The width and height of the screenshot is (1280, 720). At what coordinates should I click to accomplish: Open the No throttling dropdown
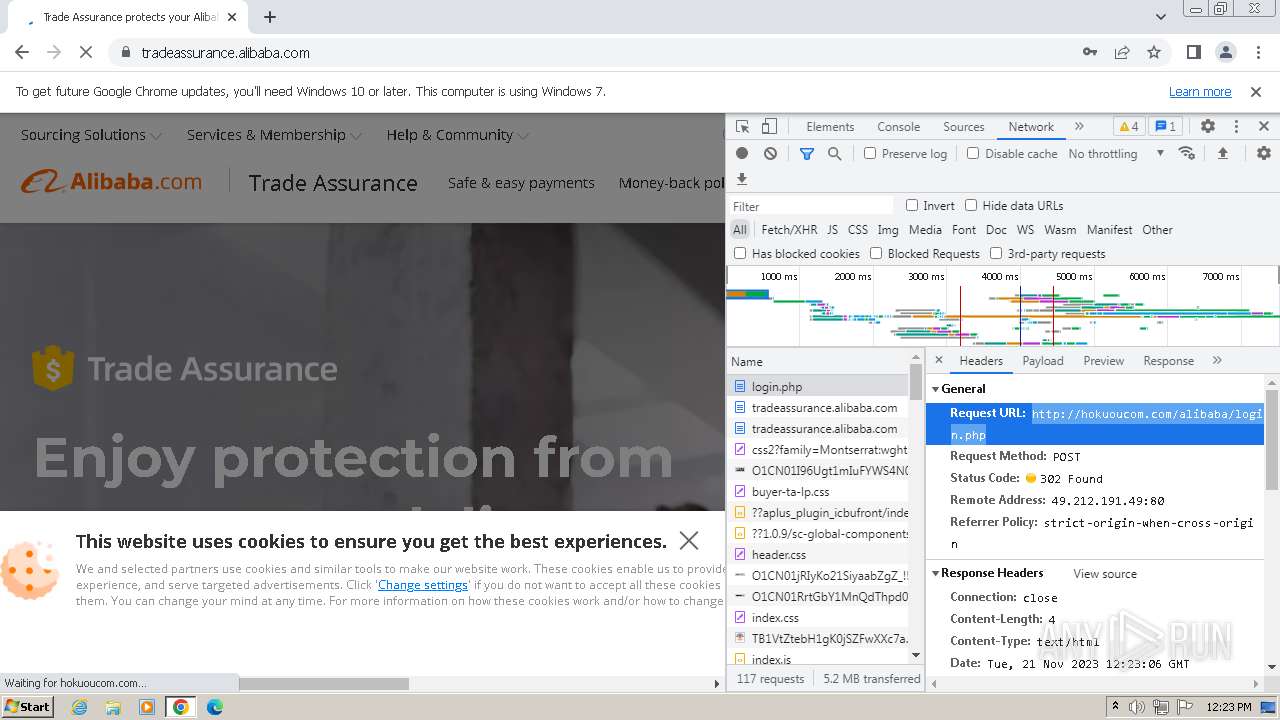[x=1115, y=154]
